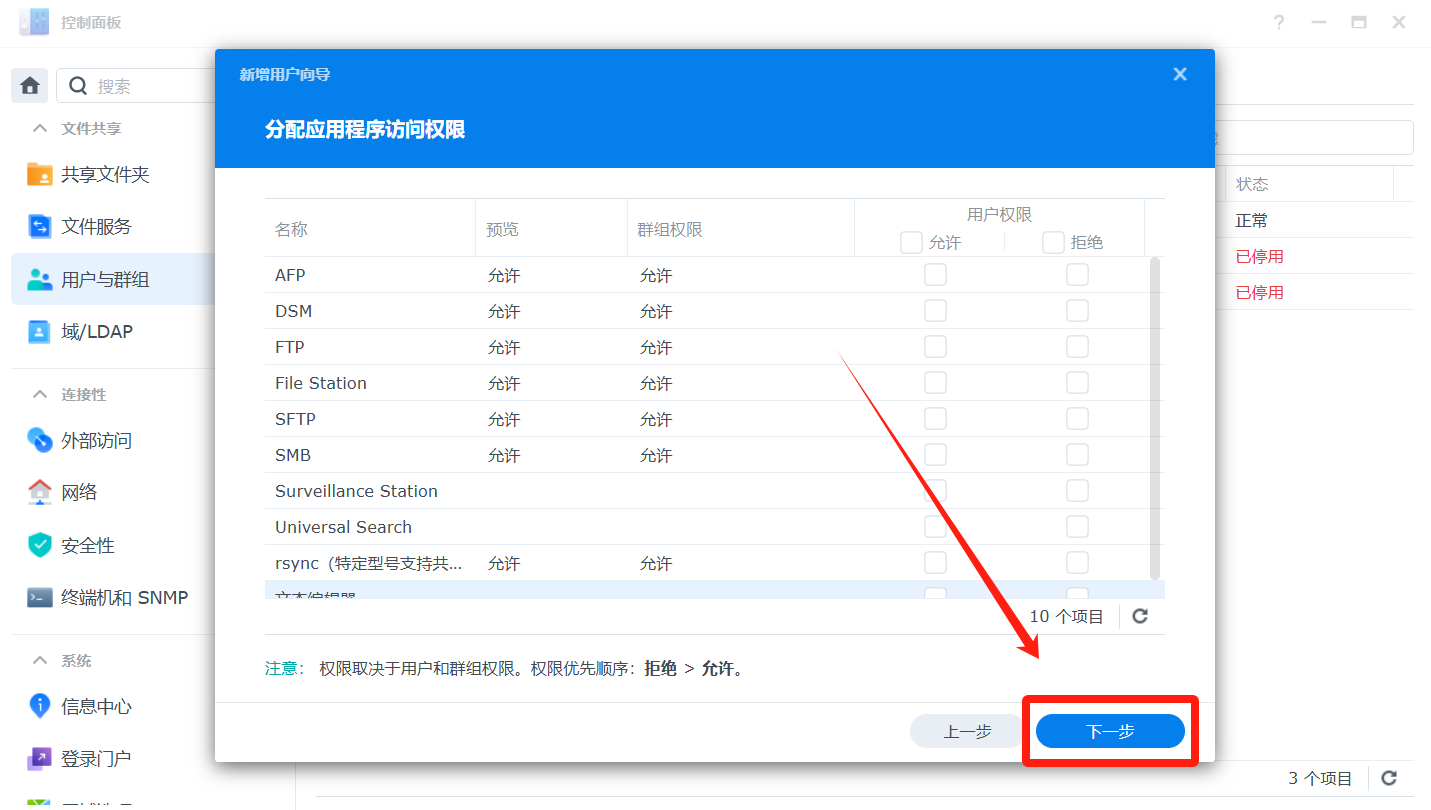The height and width of the screenshot is (810, 1431).
Task: Open Info Center (信息中心) icon
Action: [40, 706]
